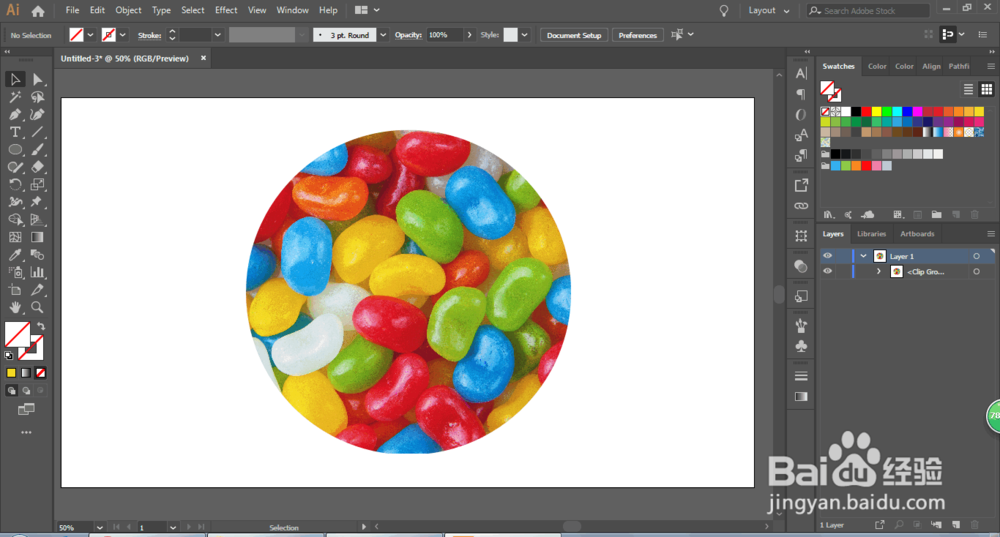Open the Swatches panel menu
The height and width of the screenshot is (537, 1000).
point(990,66)
